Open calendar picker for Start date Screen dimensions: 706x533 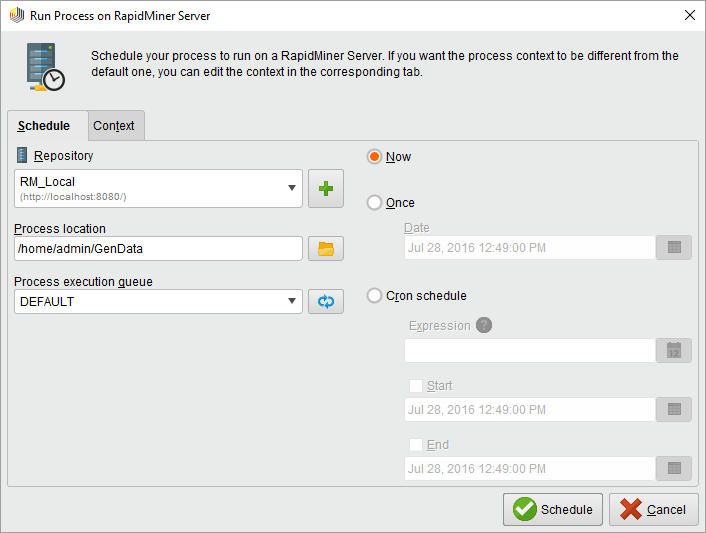(x=674, y=410)
